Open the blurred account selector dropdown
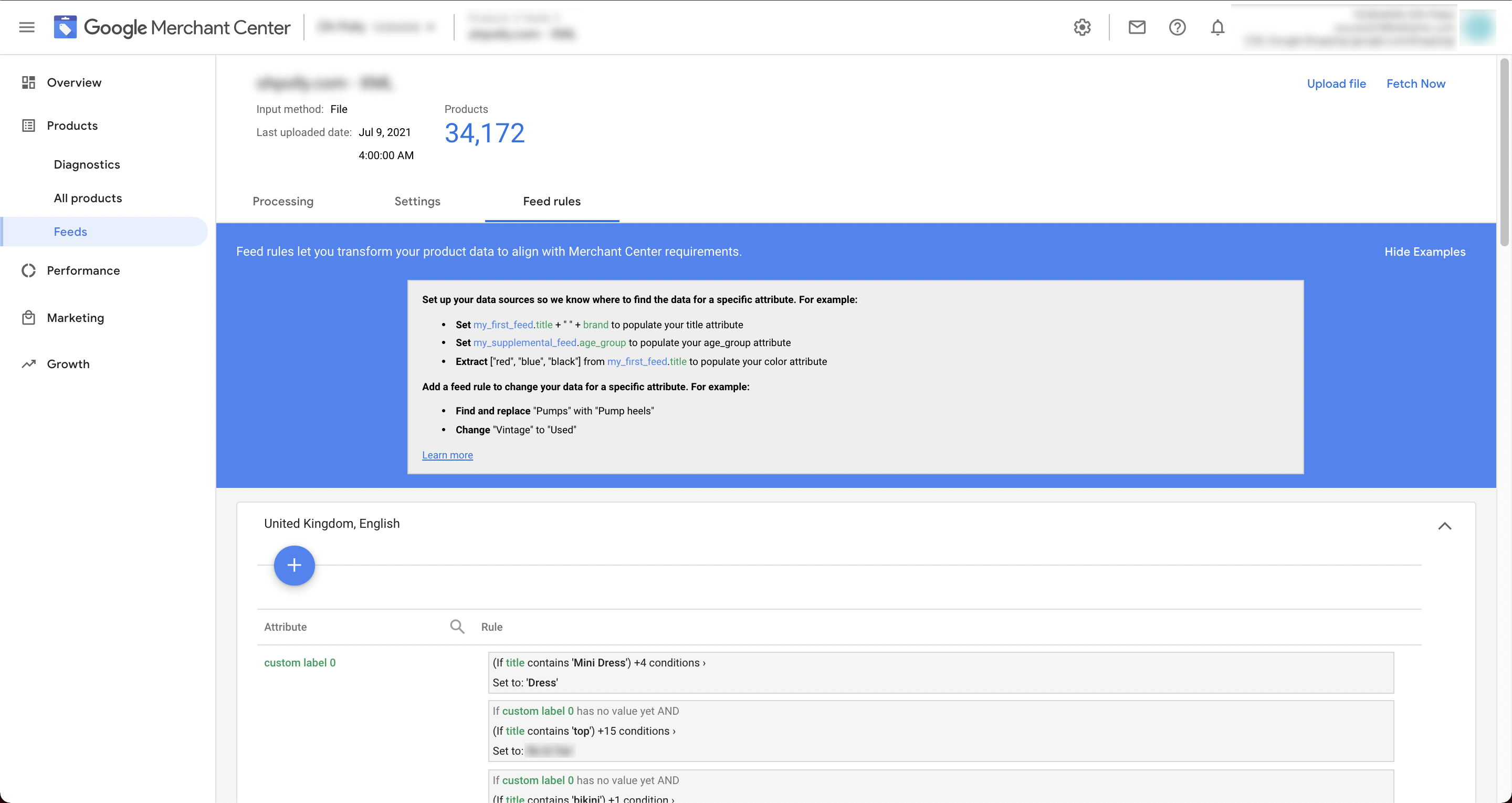1512x803 pixels. coord(376,27)
